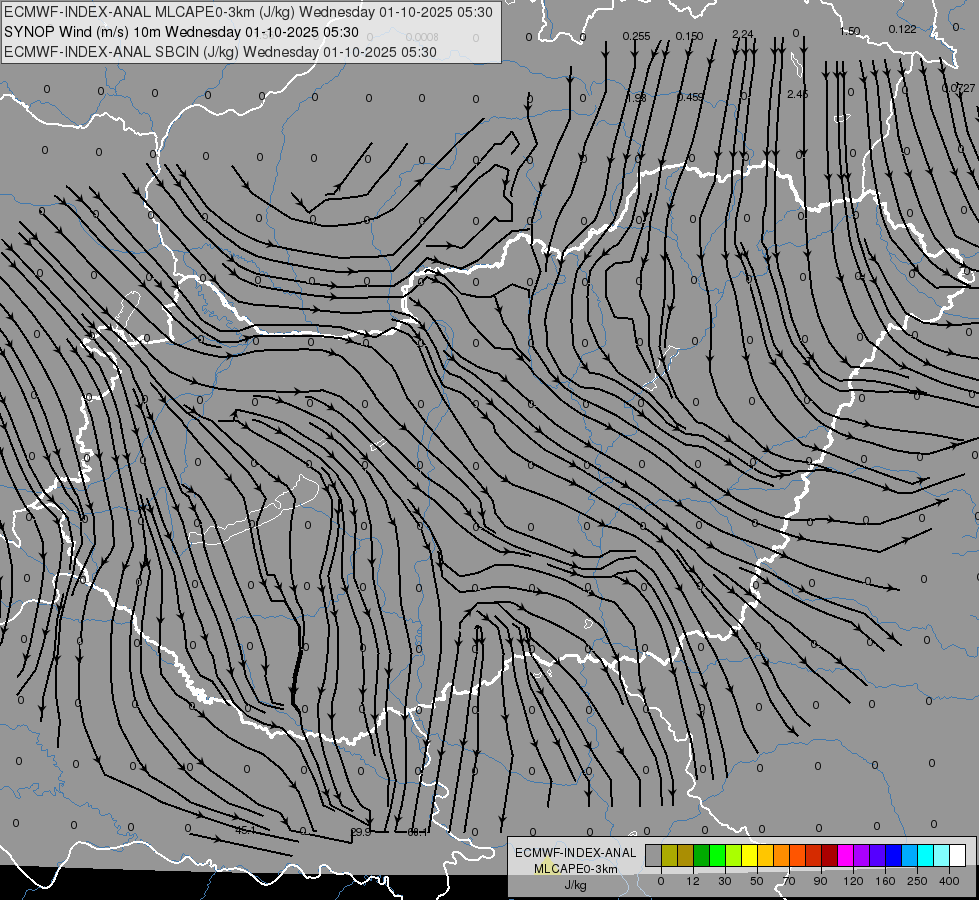
Task: Click the 0.459 map value
Action: (690, 97)
